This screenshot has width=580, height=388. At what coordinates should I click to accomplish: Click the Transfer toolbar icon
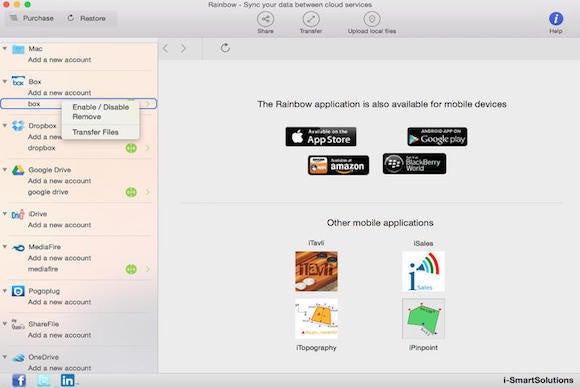click(x=311, y=19)
